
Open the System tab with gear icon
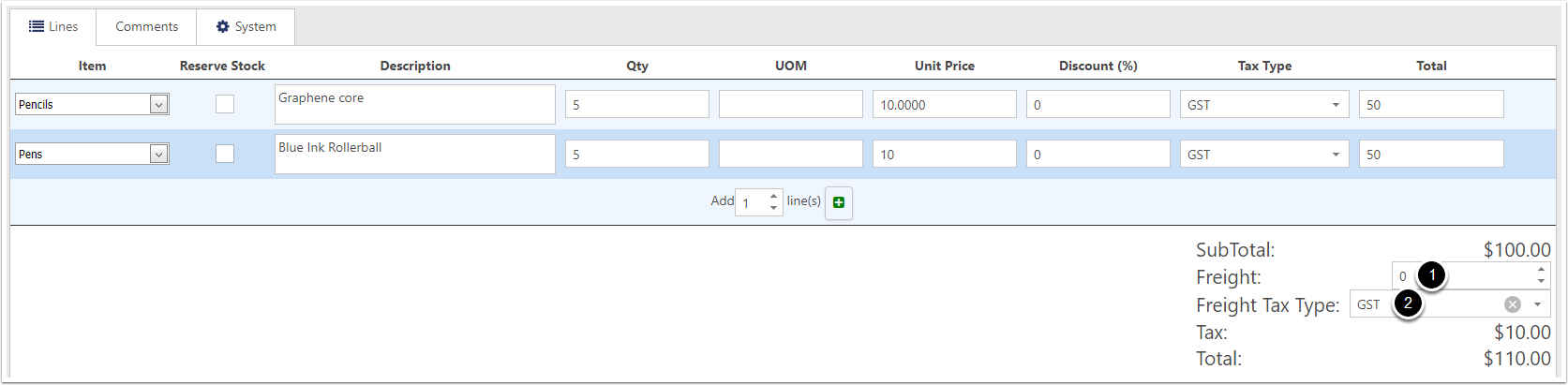tap(246, 26)
